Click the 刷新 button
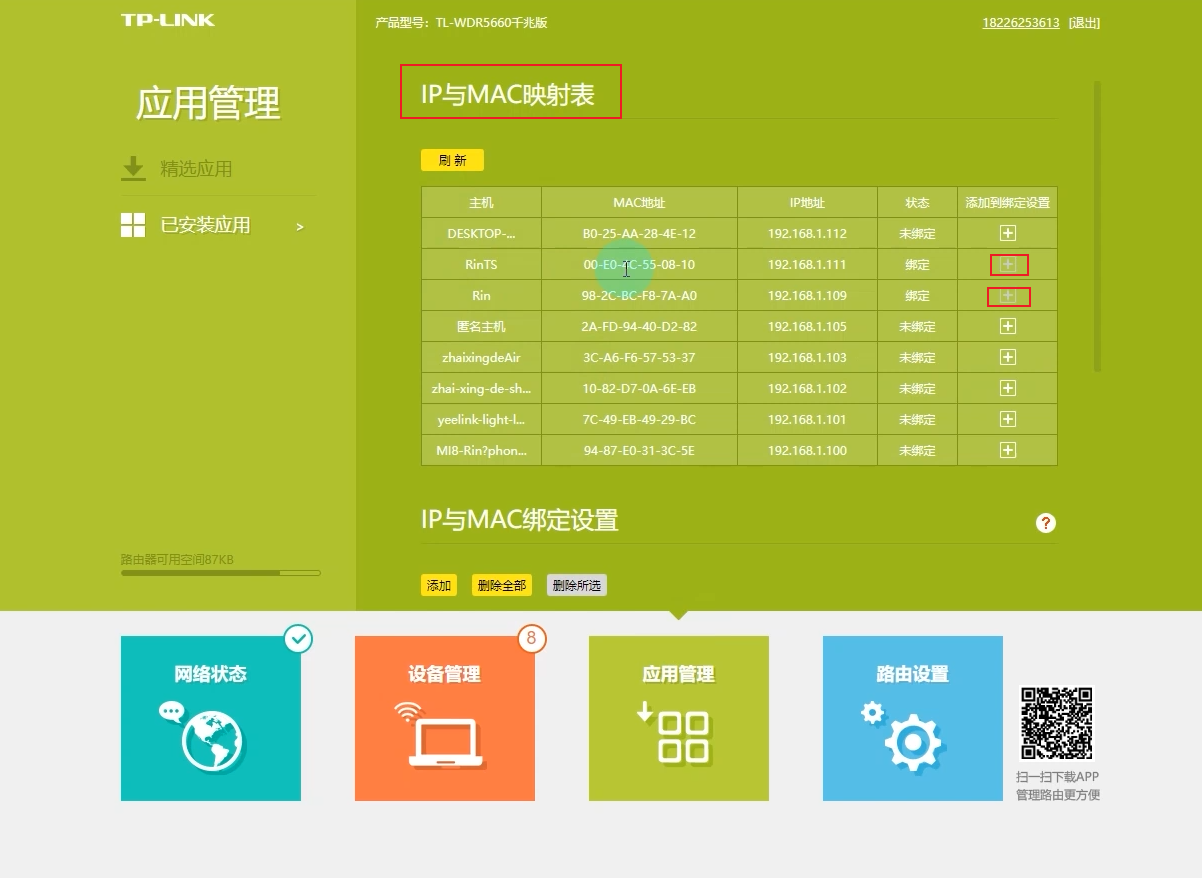1202x878 pixels. click(x=452, y=160)
